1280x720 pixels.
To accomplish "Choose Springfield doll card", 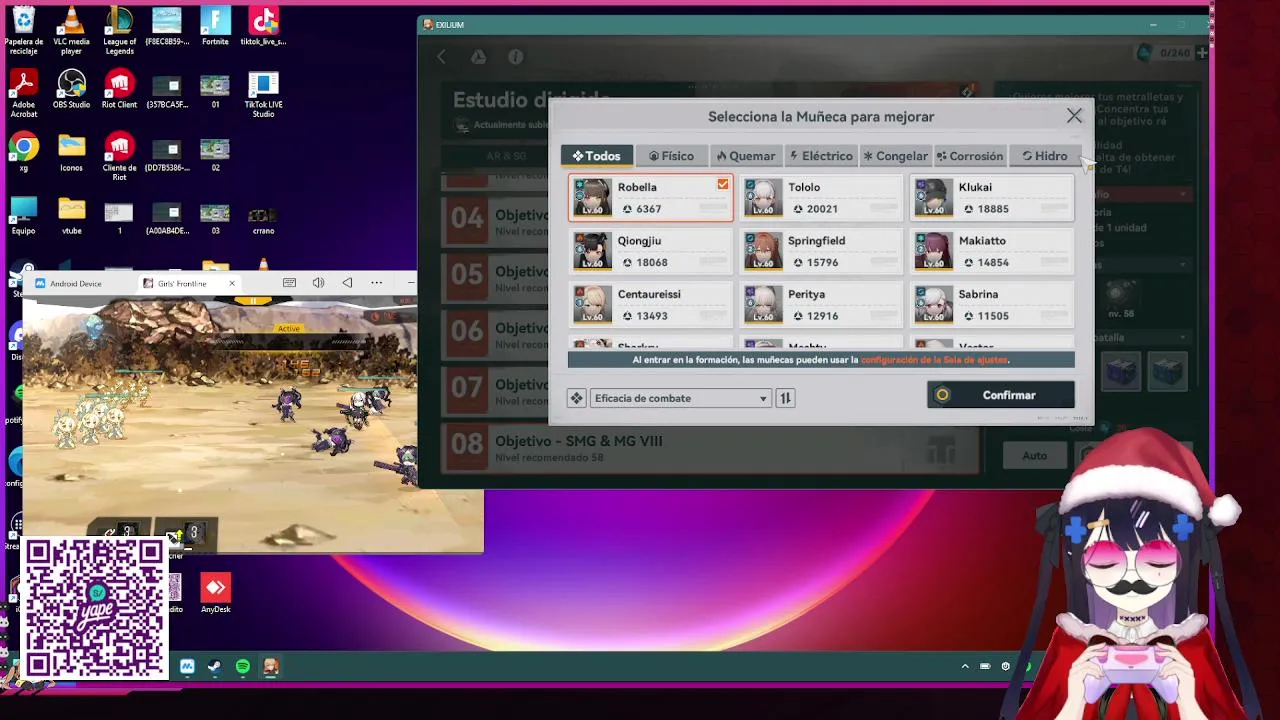I will [x=821, y=251].
